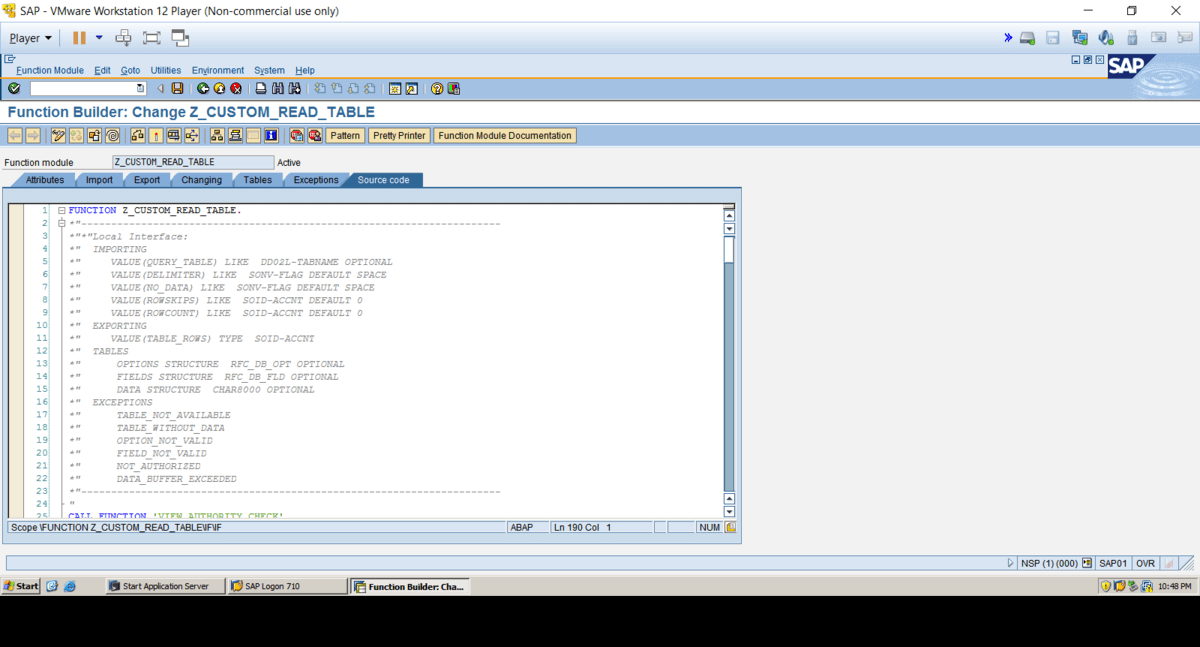Screen dimensions: 1200x647
Task: Collapse the FUNCTION block on line 1
Action: [x=61, y=211]
